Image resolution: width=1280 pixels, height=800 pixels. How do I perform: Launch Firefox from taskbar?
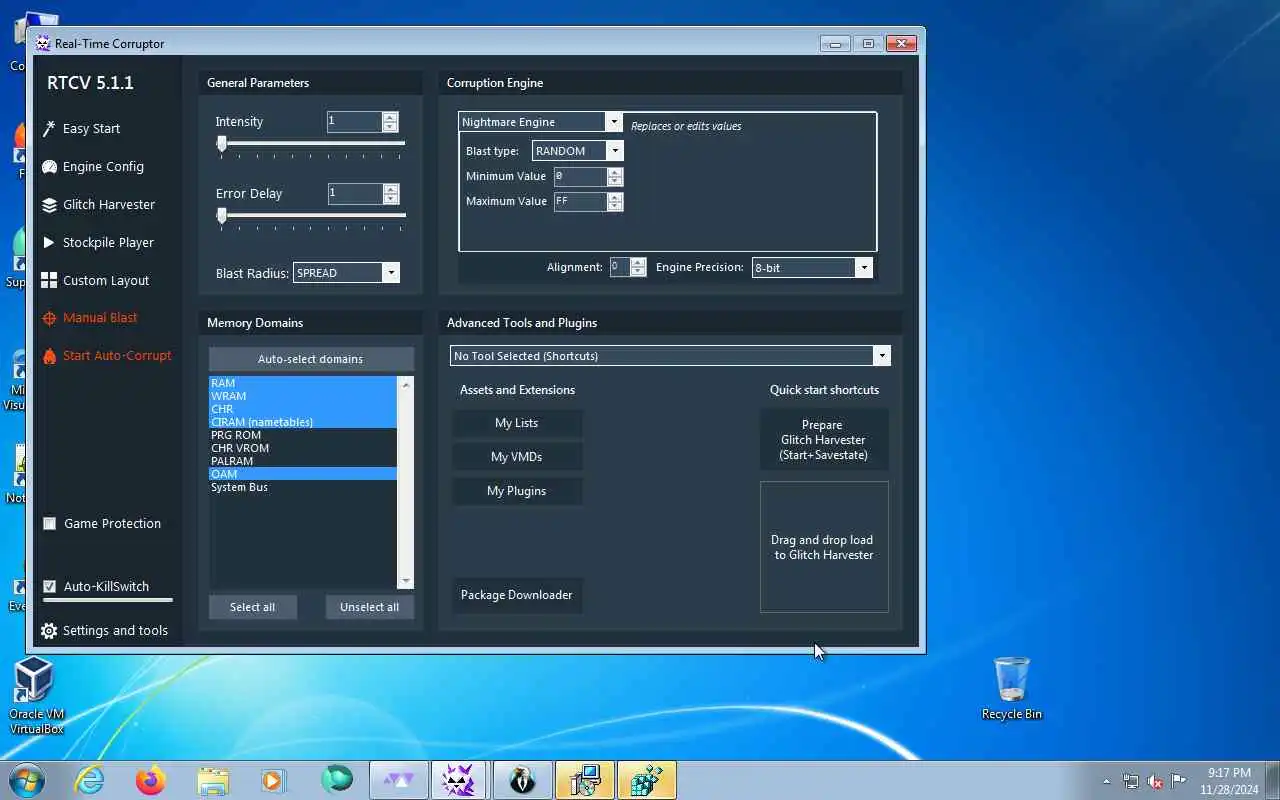coord(151,780)
